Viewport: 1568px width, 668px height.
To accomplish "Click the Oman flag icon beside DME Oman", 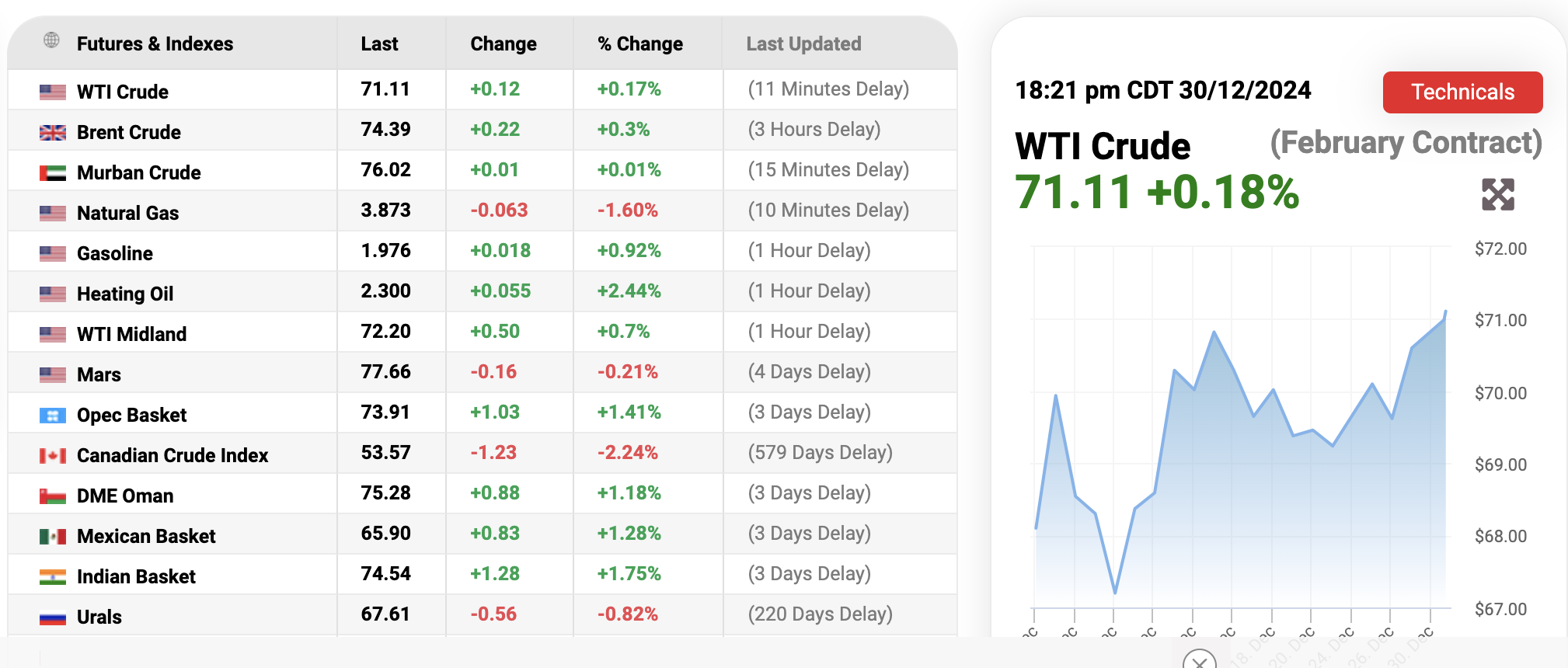I will coord(53,496).
